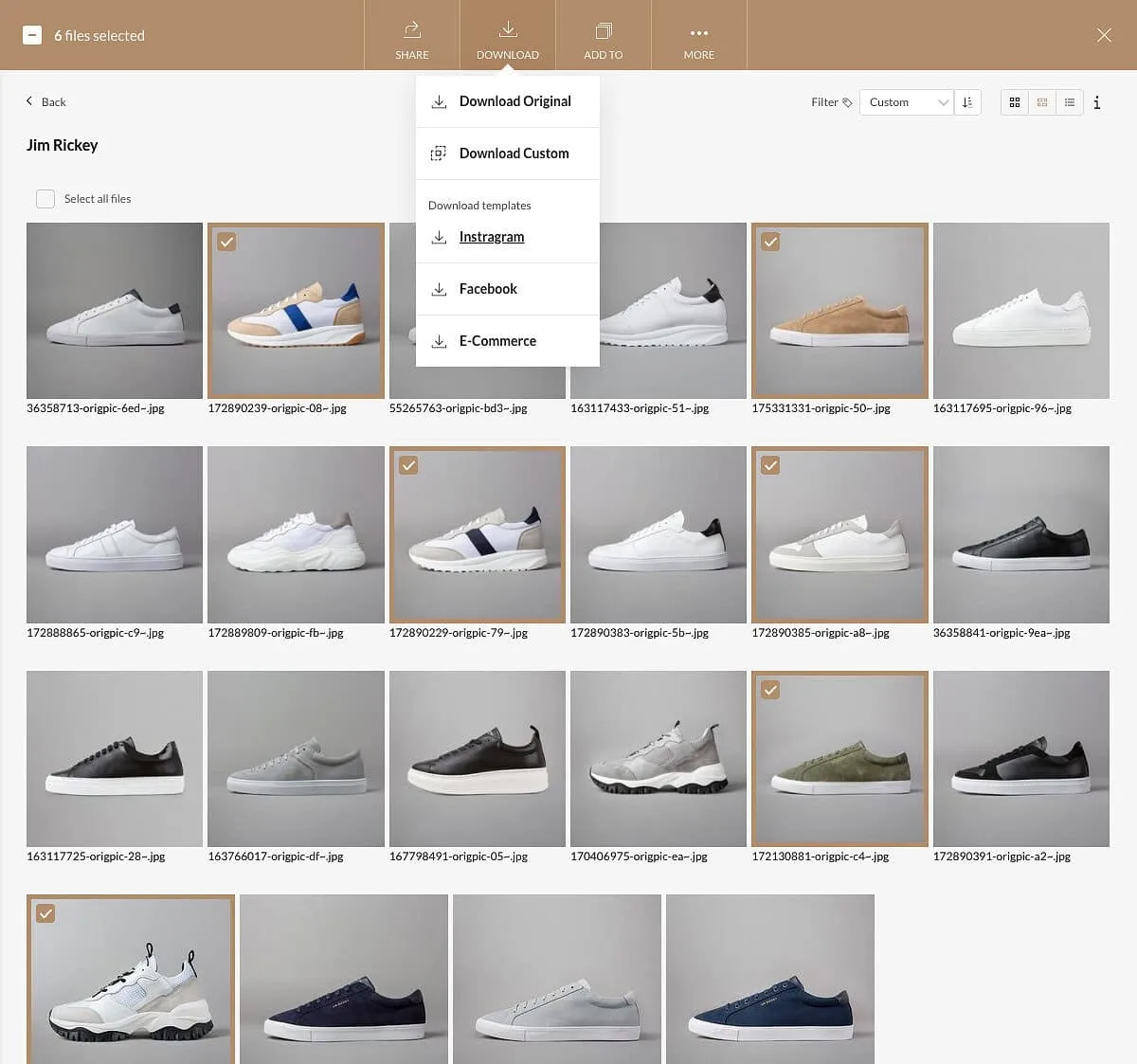This screenshot has height=1064, width=1137.
Task: Click the Filter tag icon
Action: (x=847, y=102)
